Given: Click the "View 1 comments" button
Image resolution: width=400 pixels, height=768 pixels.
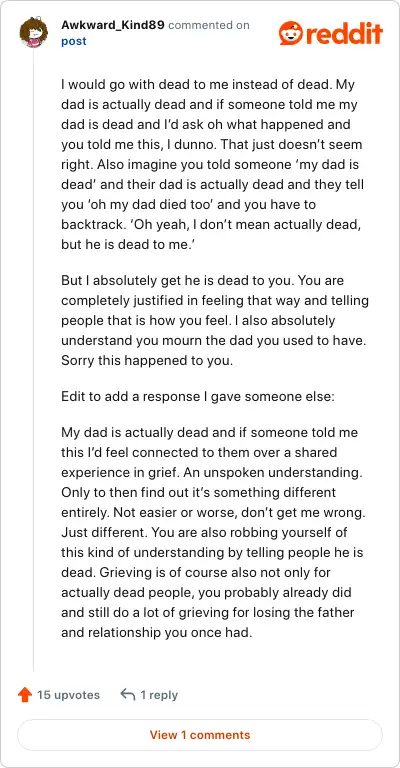Looking at the screenshot, I should [x=200, y=735].
